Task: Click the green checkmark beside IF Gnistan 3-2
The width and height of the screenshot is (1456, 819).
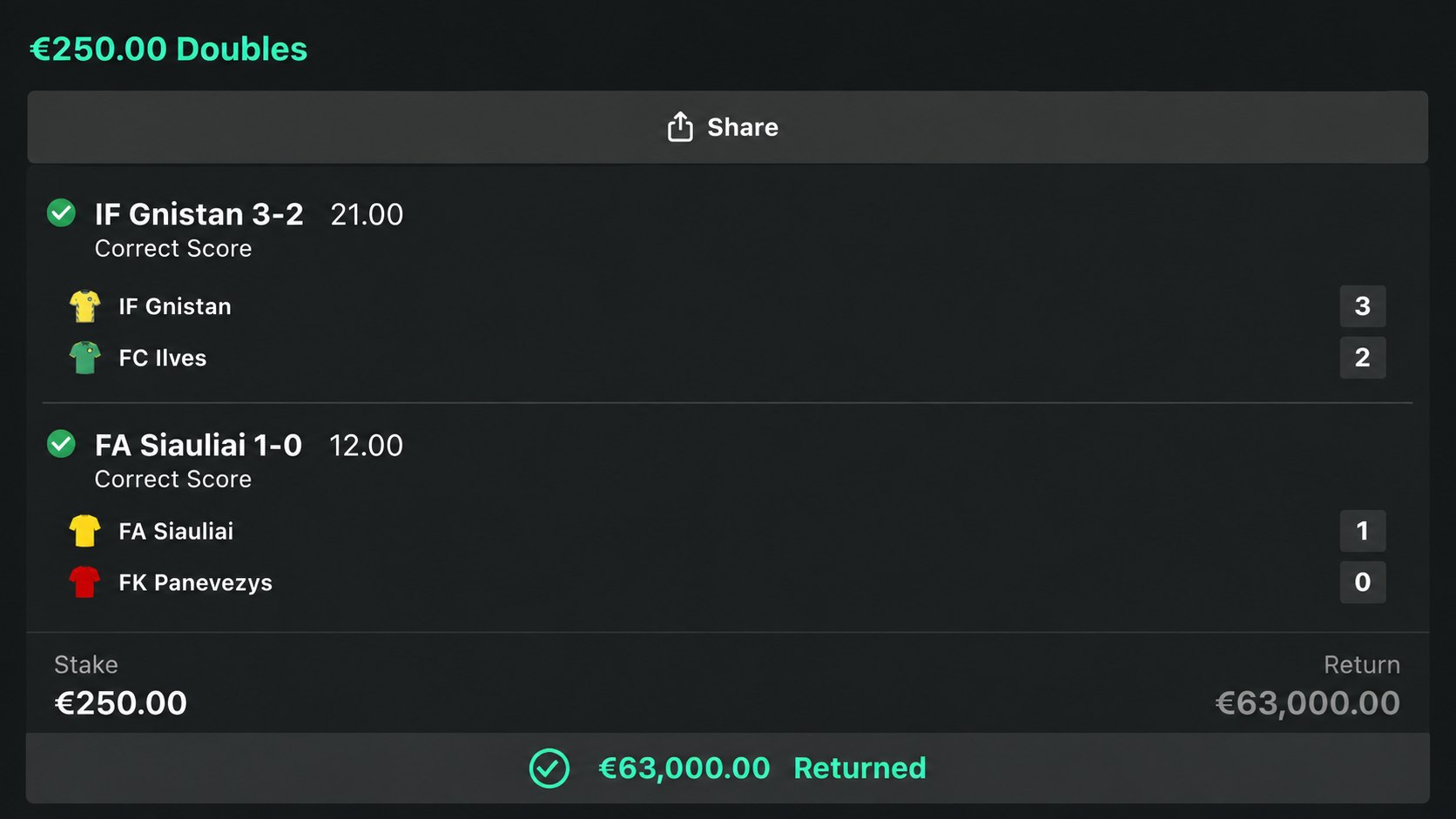Action: click(x=61, y=213)
